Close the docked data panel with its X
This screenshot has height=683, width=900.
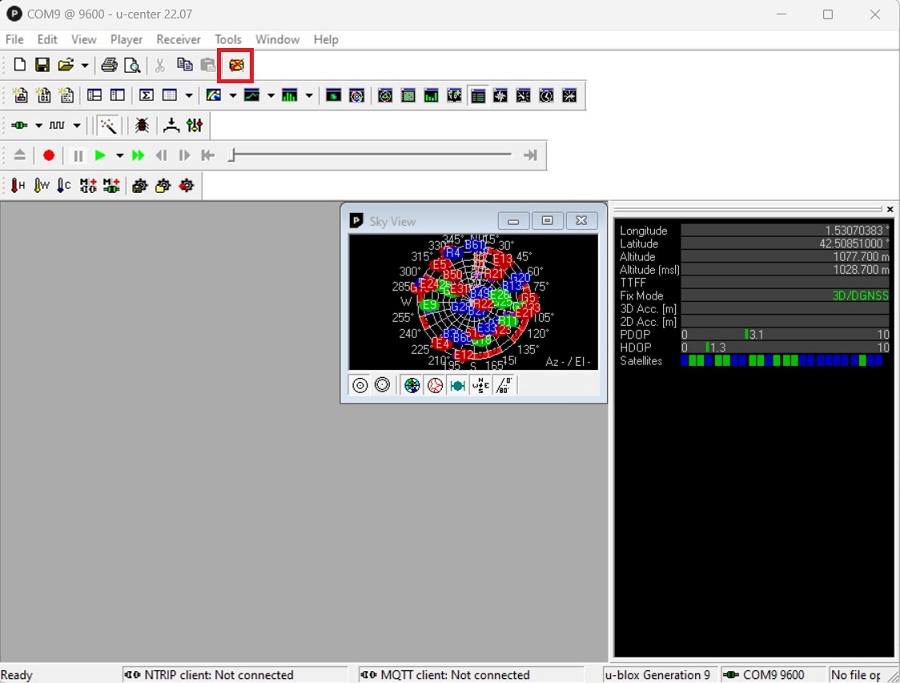click(890, 209)
